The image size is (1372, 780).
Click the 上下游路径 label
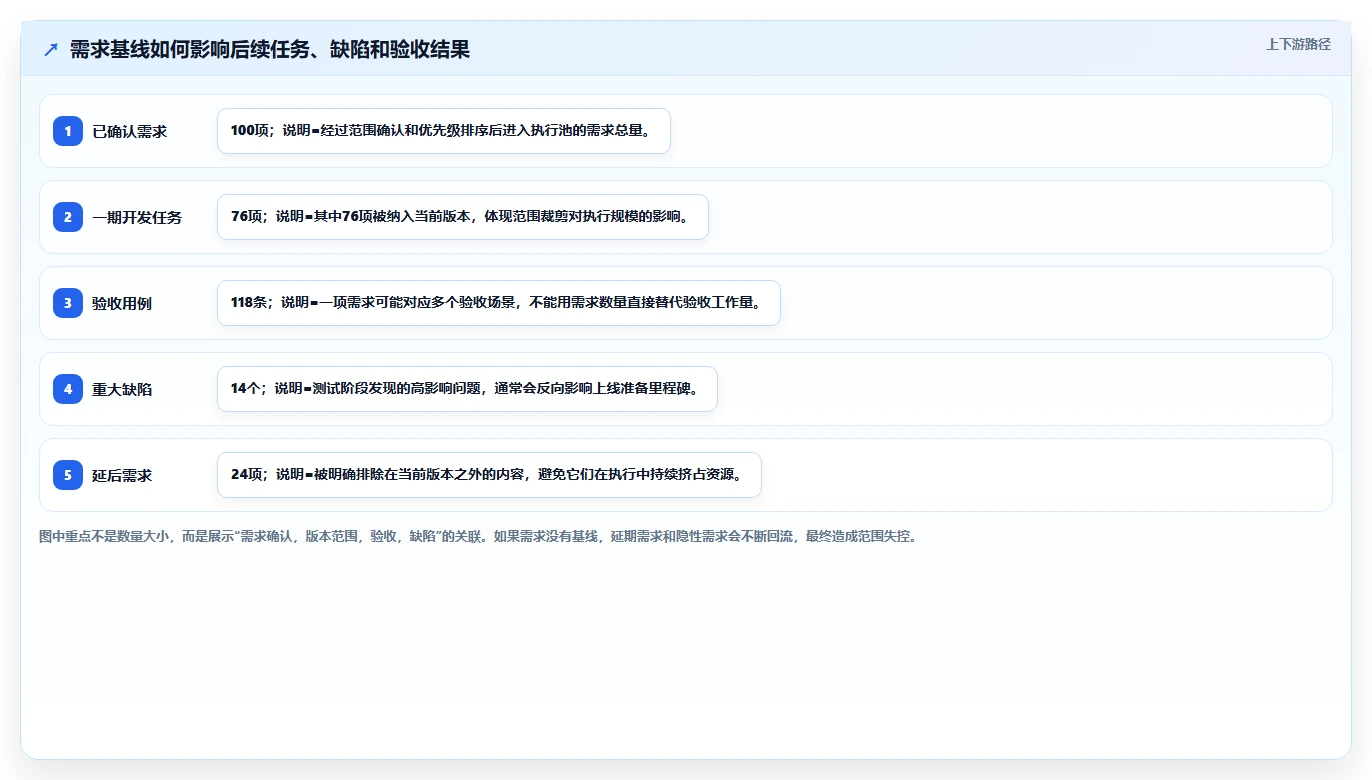[1298, 44]
